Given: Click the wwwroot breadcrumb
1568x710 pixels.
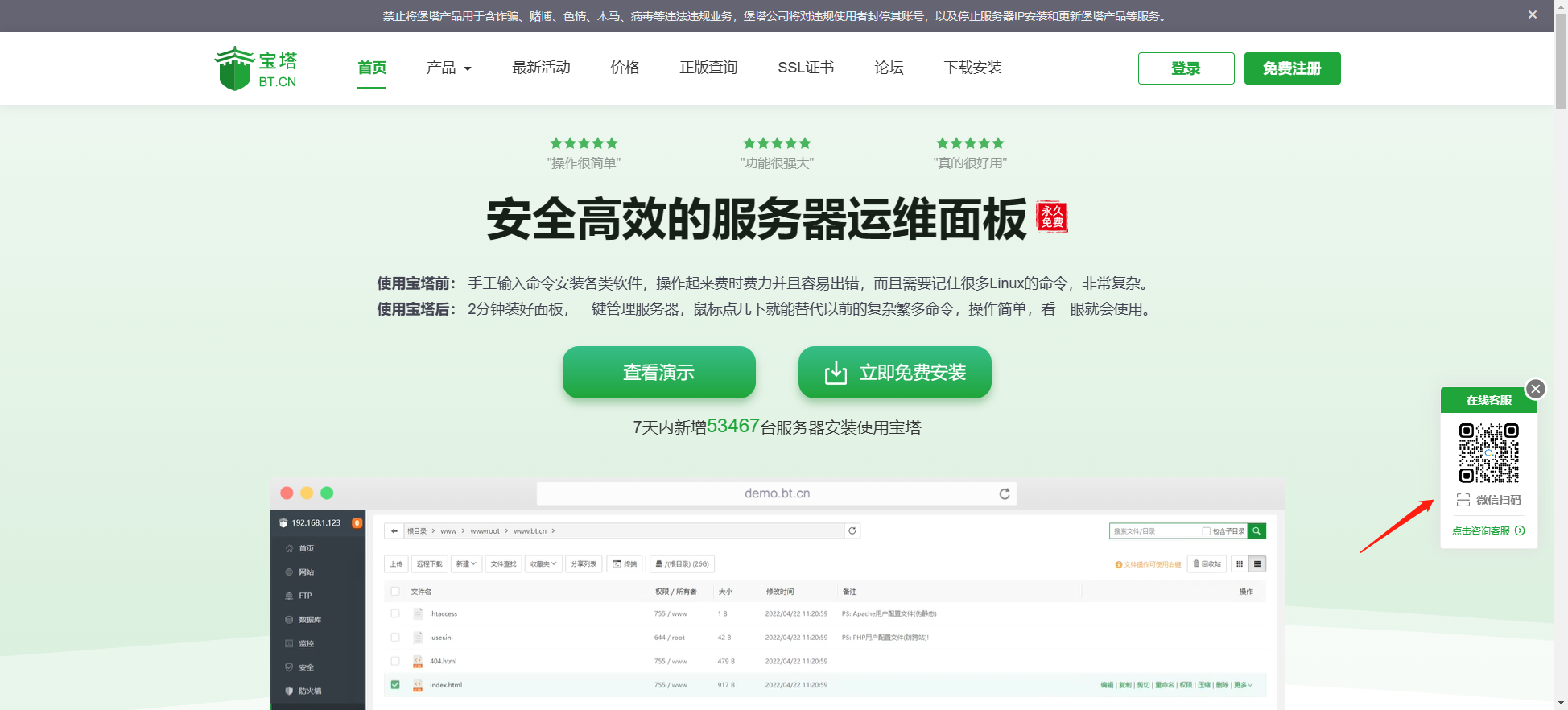Looking at the screenshot, I should [485, 531].
